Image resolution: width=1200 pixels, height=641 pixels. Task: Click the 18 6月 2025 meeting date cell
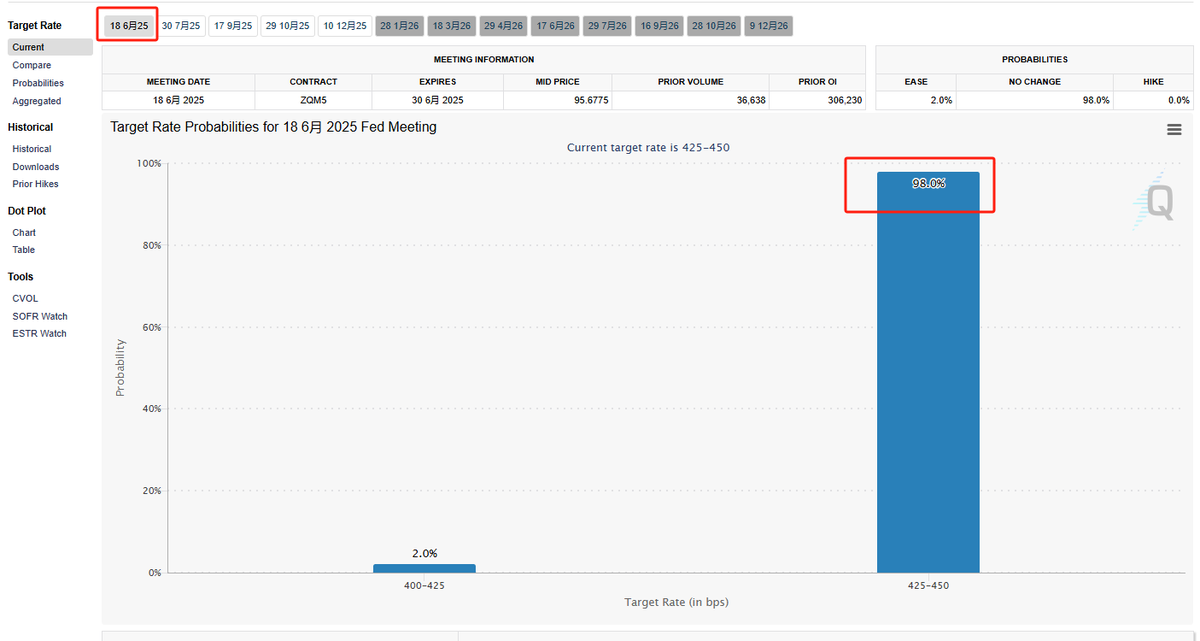[178, 100]
